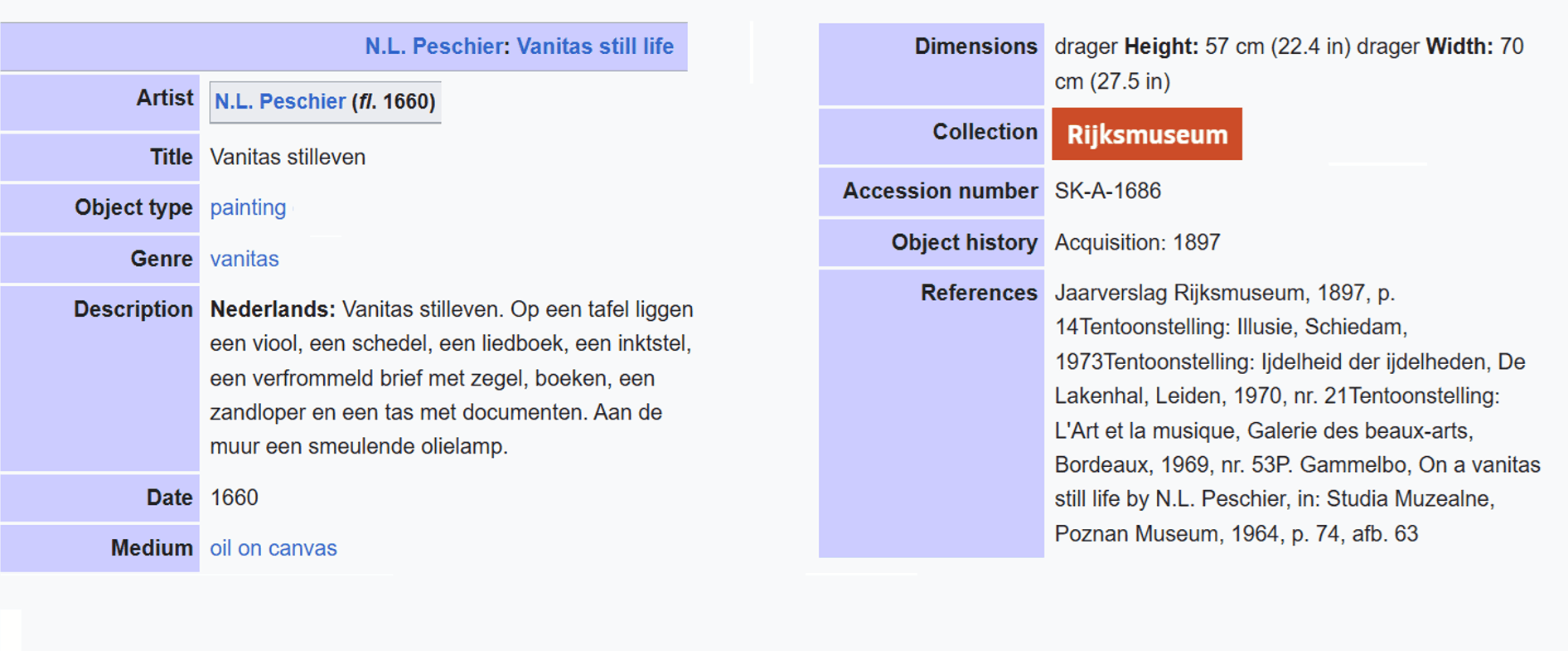Click N.L. Peschier link in Artist row

tap(279, 101)
